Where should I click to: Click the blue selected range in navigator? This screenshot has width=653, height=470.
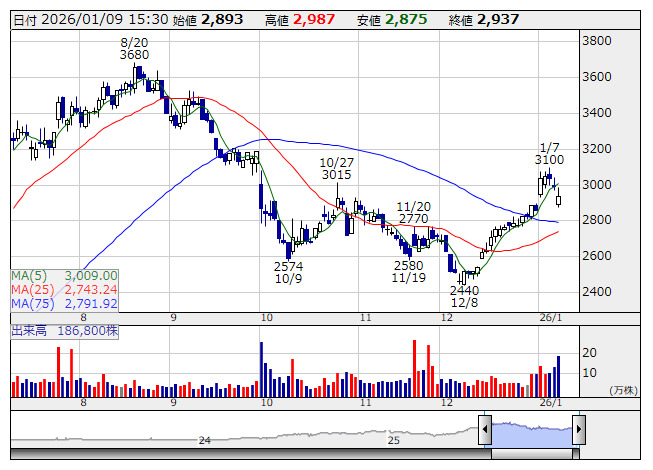[x=531, y=432]
